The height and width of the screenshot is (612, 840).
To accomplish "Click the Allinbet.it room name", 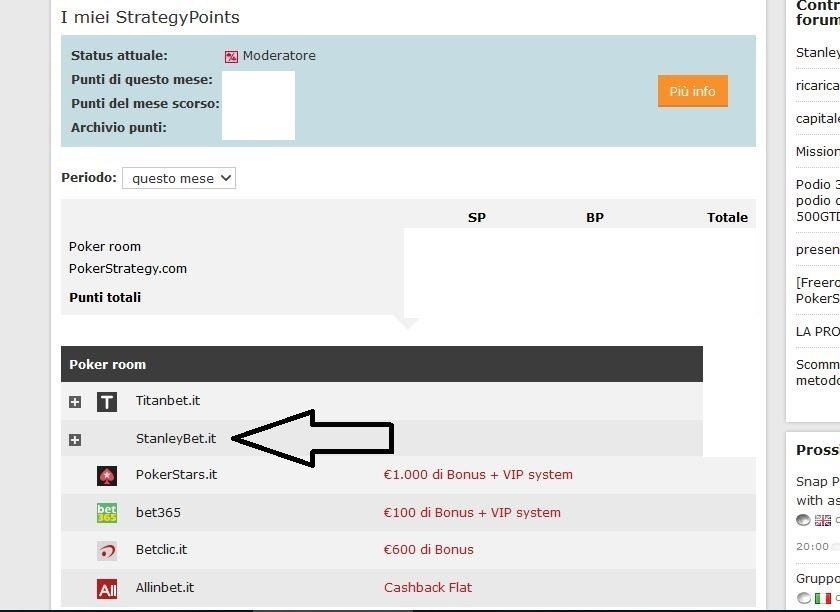I will tap(164, 587).
